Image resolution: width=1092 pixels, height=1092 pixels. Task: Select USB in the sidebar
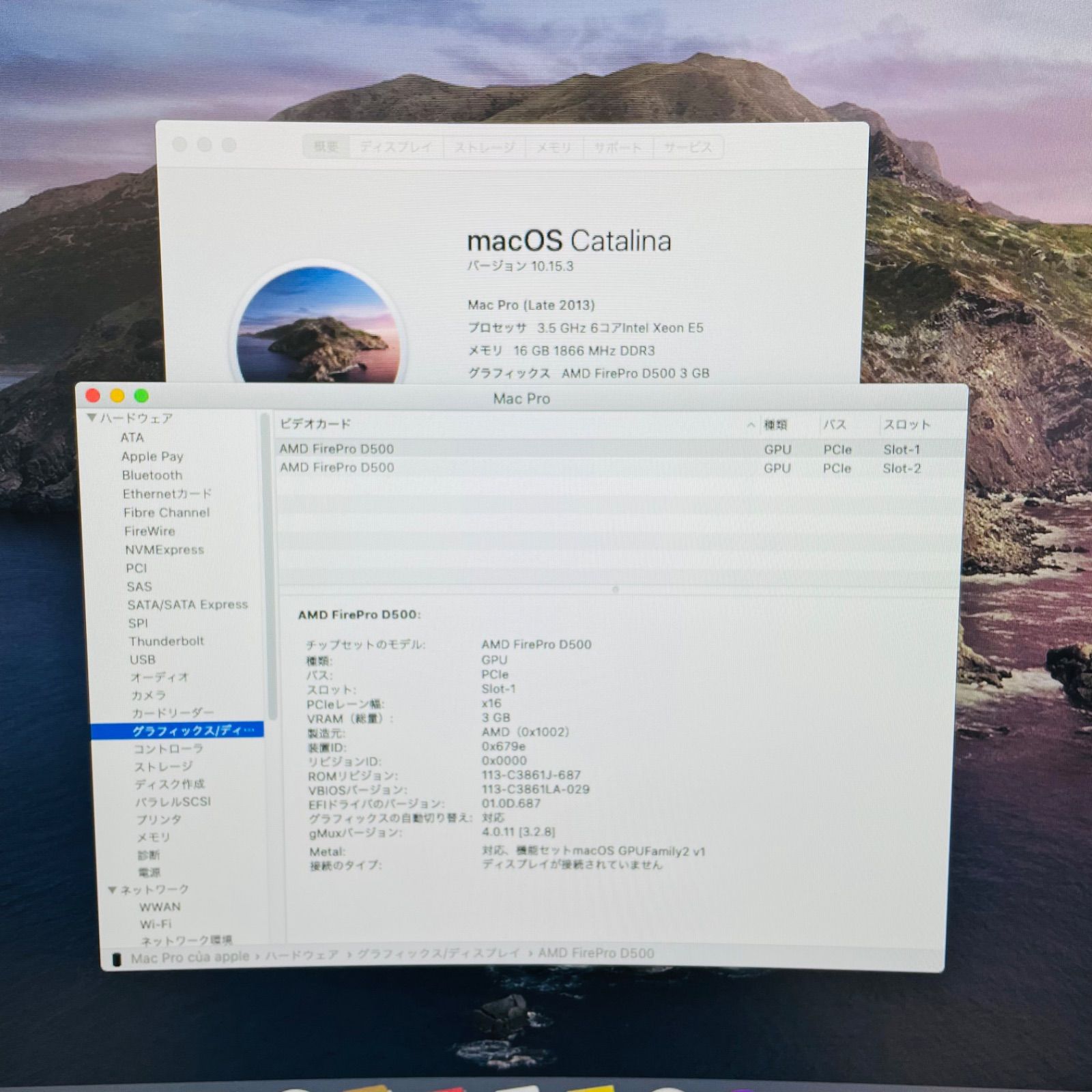point(143,659)
